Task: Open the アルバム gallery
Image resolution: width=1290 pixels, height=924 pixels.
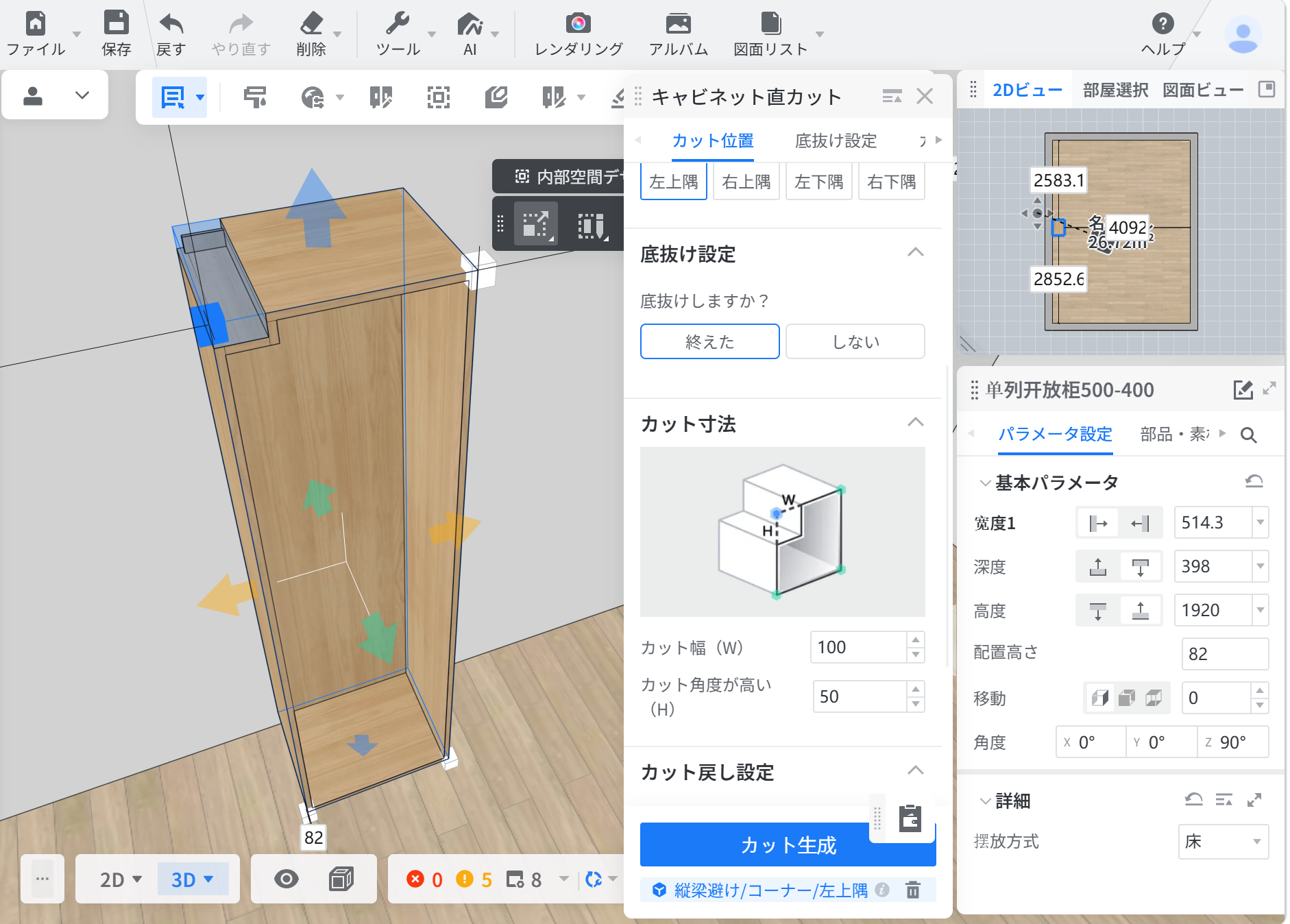Action: (678, 24)
